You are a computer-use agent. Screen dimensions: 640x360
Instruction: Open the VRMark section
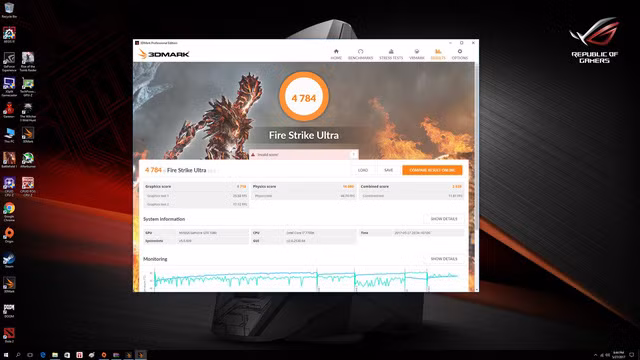click(x=417, y=54)
